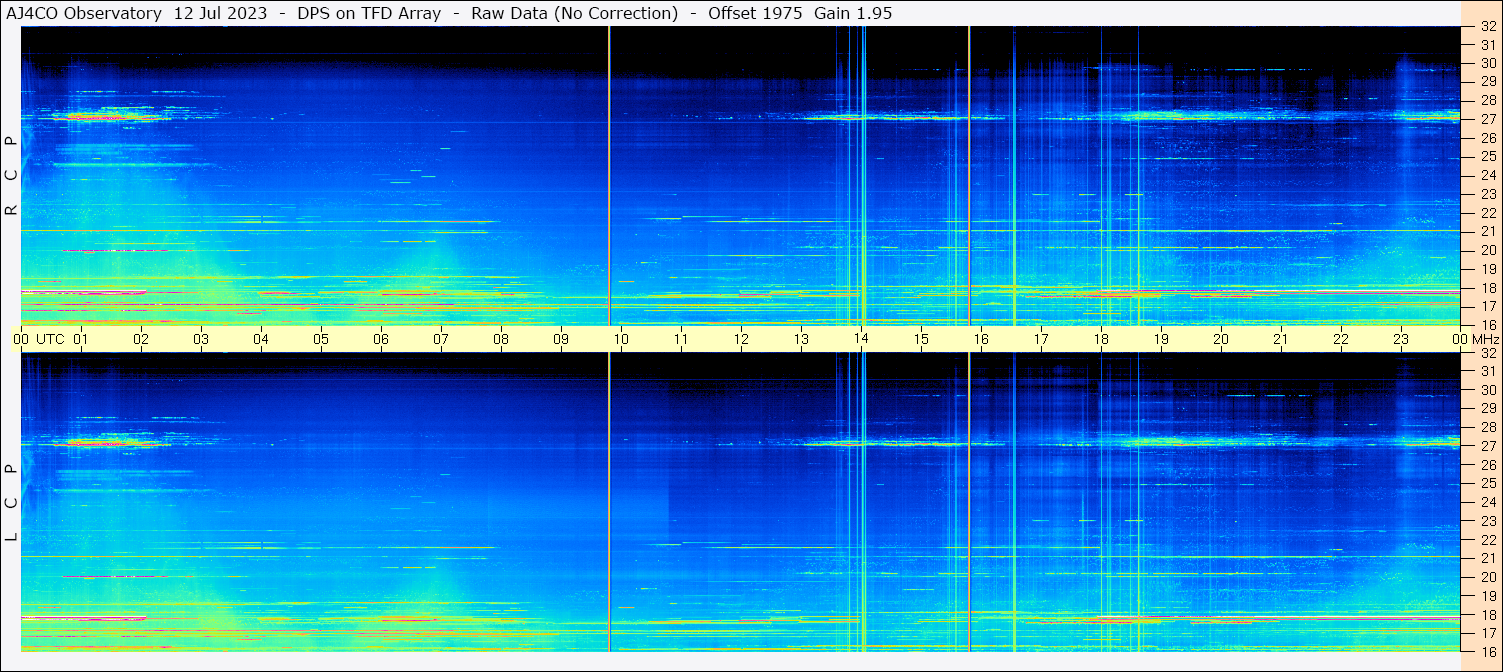Click 24 MHz label of RCP panel
Screen dimensions: 1503x672
1488,175
